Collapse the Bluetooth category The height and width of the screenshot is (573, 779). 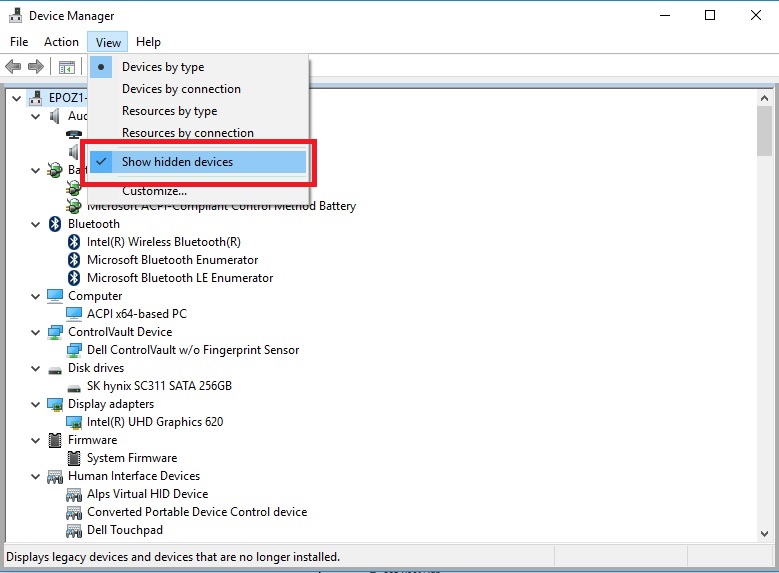(x=37, y=224)
